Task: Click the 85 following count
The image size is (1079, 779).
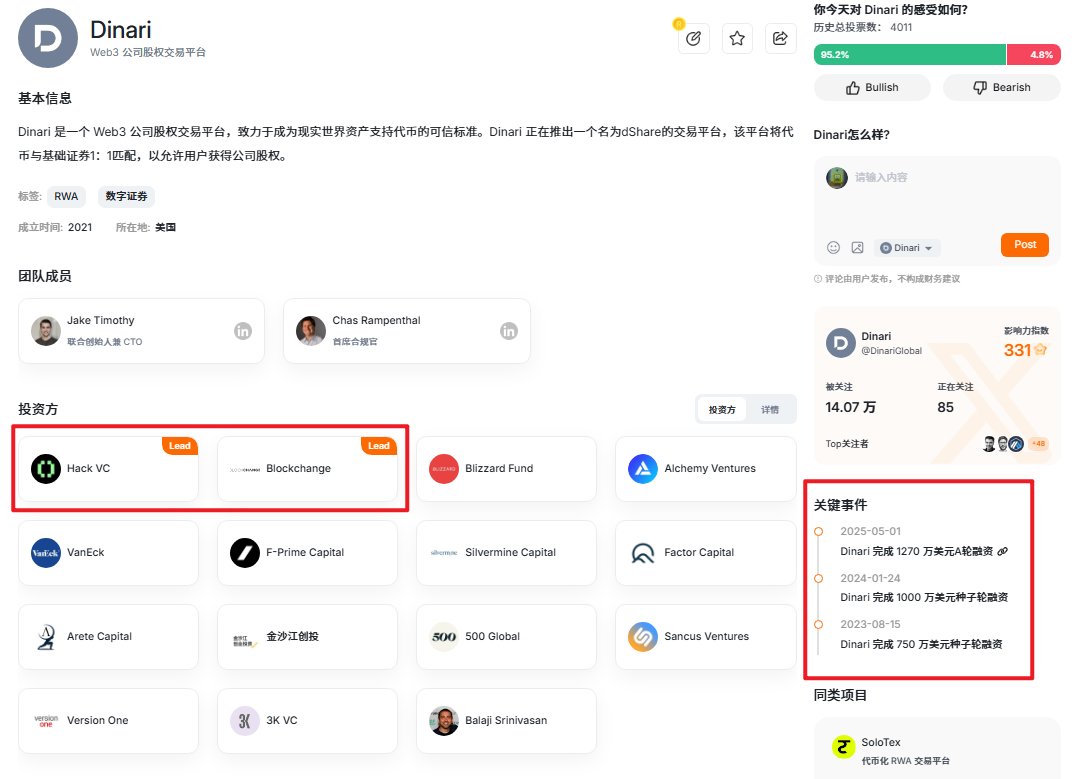Action: 946,407
